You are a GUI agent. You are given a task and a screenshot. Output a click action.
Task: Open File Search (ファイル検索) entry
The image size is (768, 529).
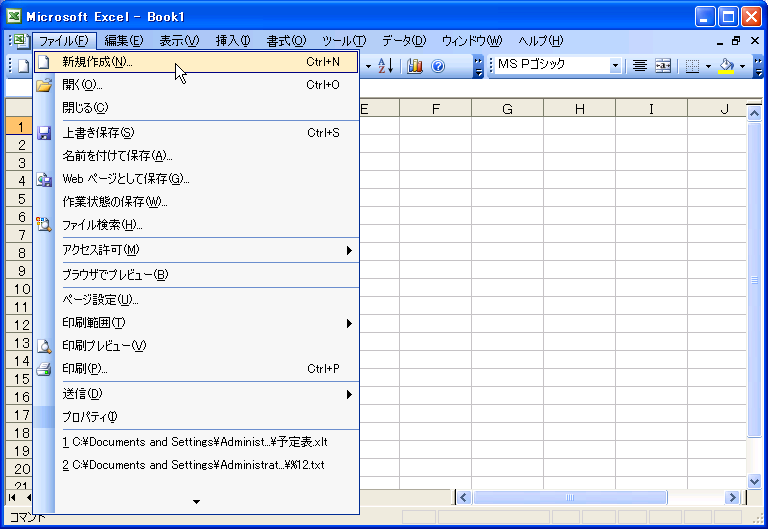tap(196, 225)
